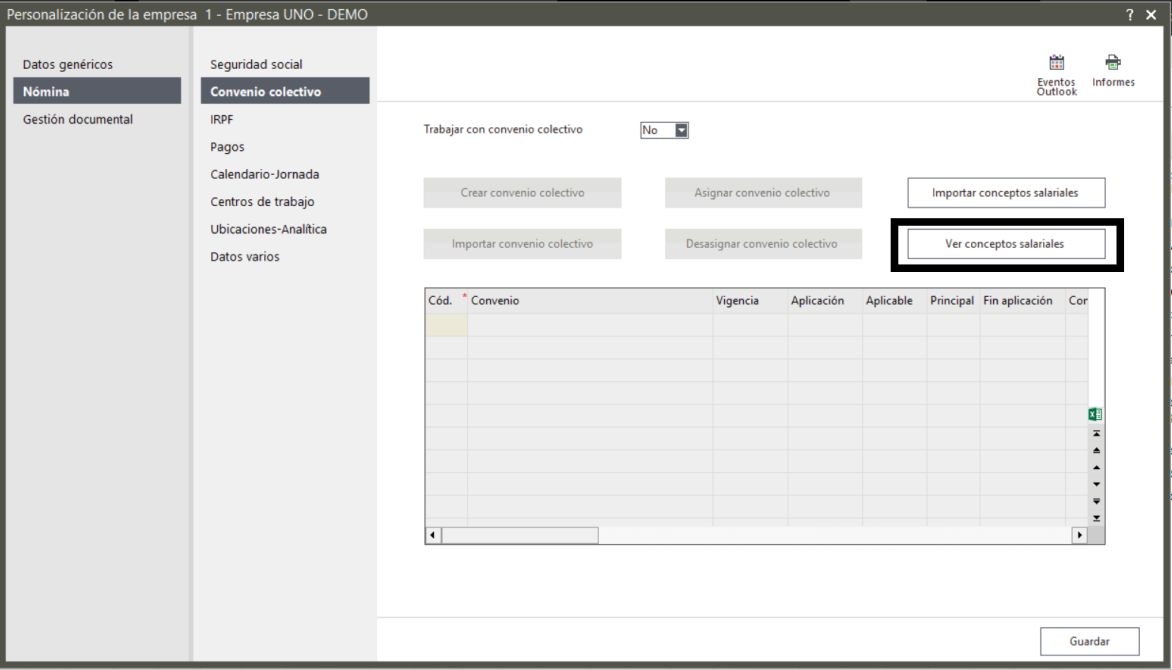The height and width of the screenshot is (670, 1172).
Task: Save changes with Guardar
Action: pos(1090,642)
